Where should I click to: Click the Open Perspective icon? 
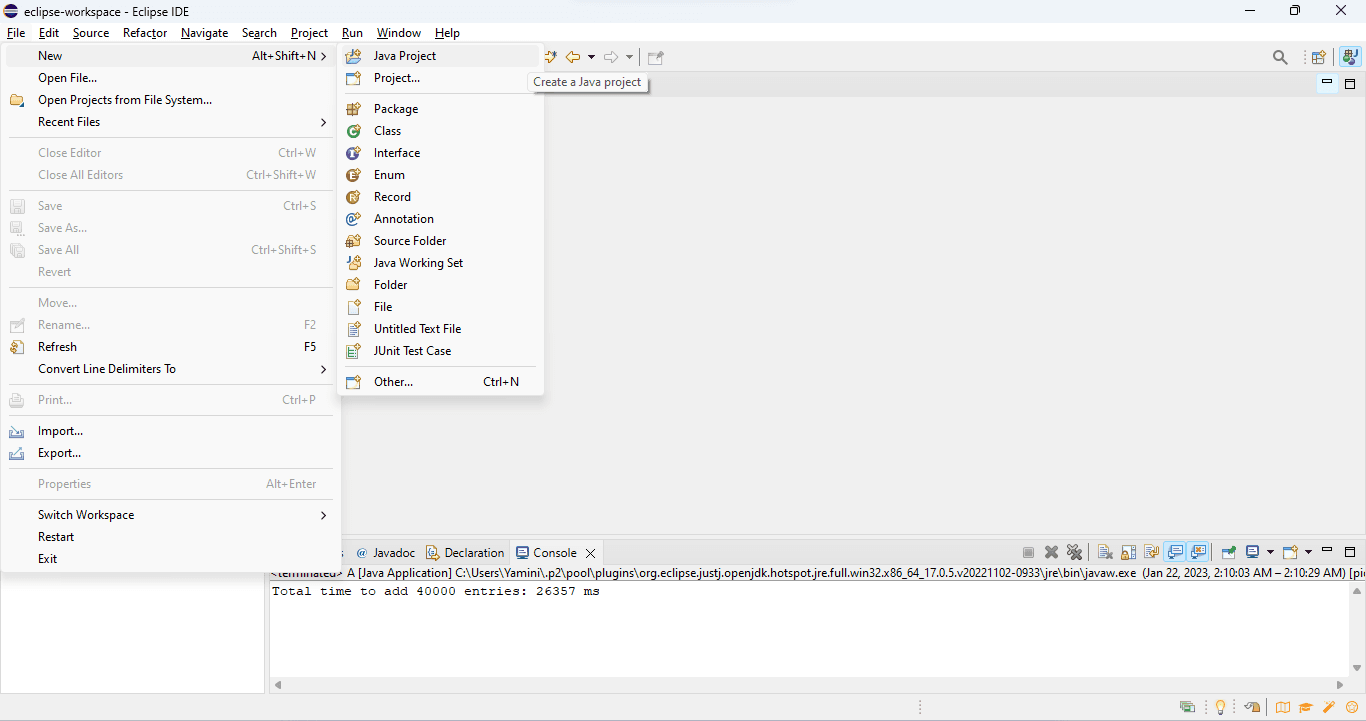click(x=1319, y=57)
